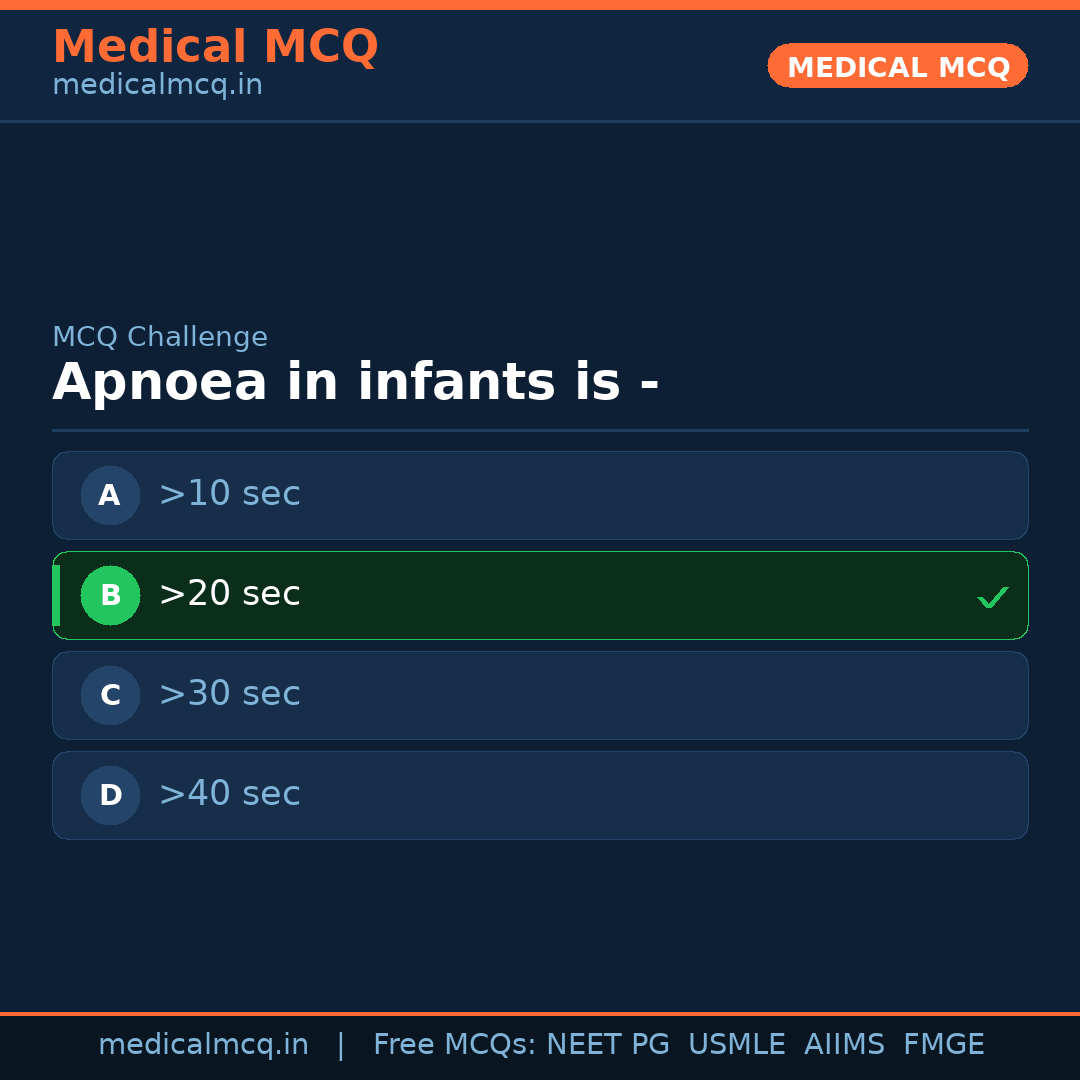Click NEET PG in the footer
Image resolution: width=1080 pixels, height=1080 pixels.
(x=608, y=1045)
